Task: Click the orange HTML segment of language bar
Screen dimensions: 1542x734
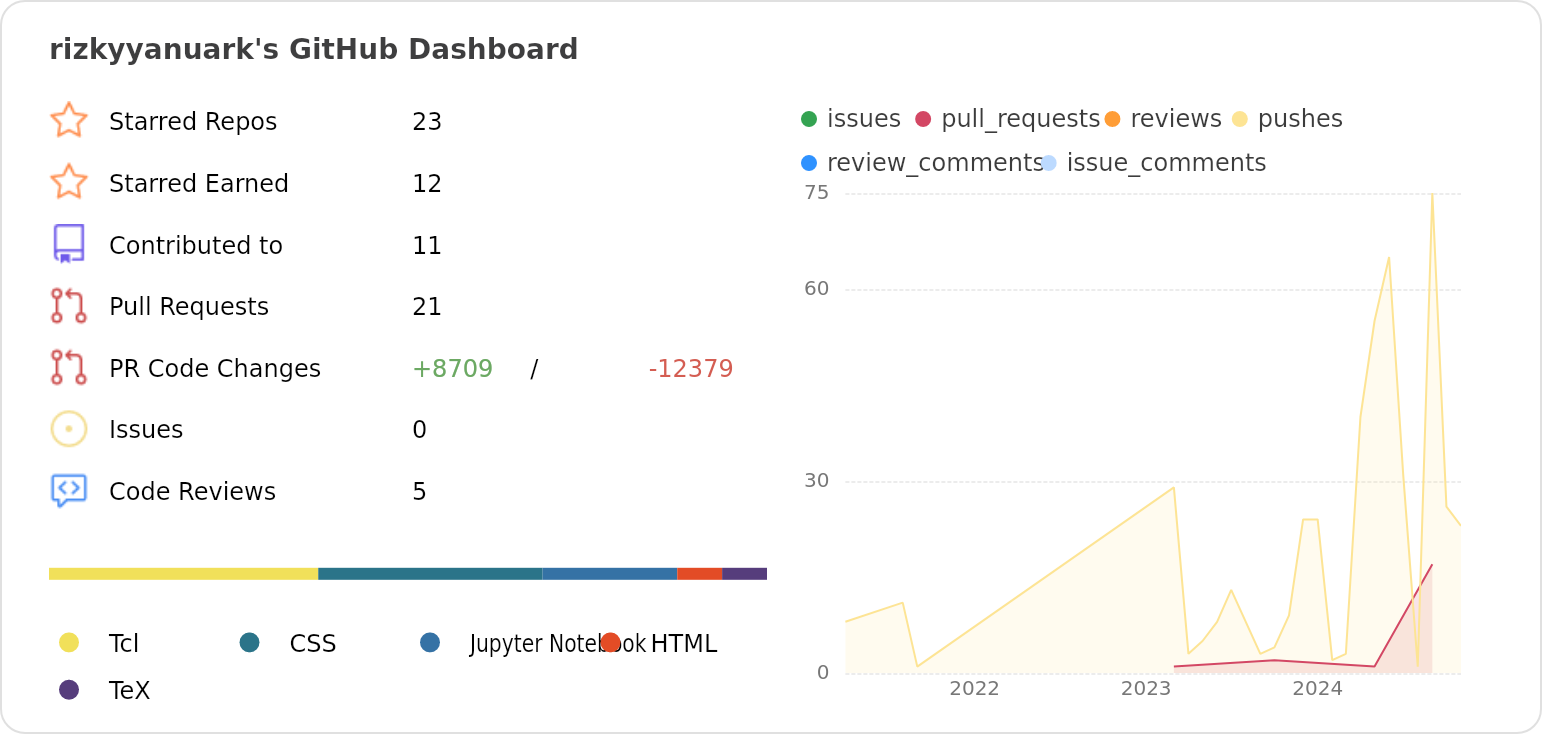Action: (700, 574)
